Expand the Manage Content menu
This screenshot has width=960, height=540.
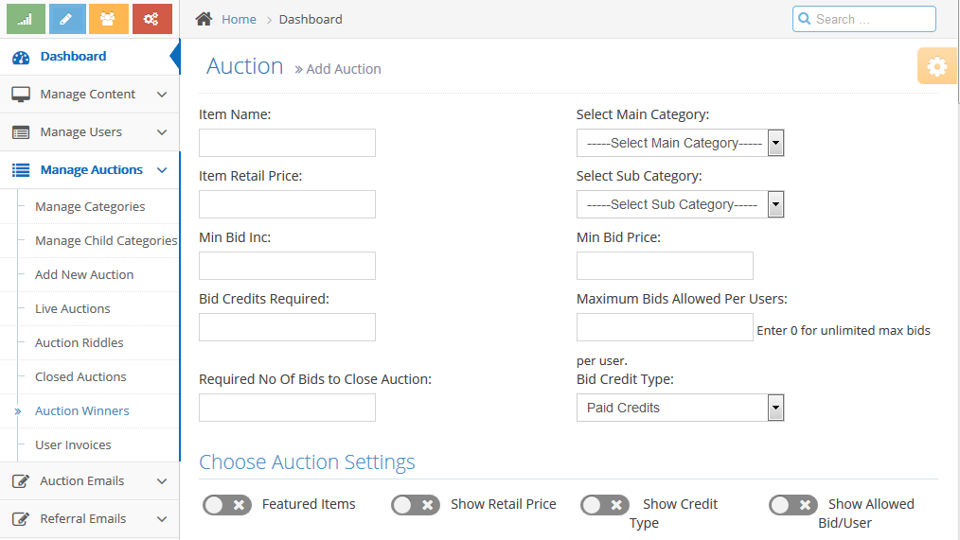click(x=90, y=94)
